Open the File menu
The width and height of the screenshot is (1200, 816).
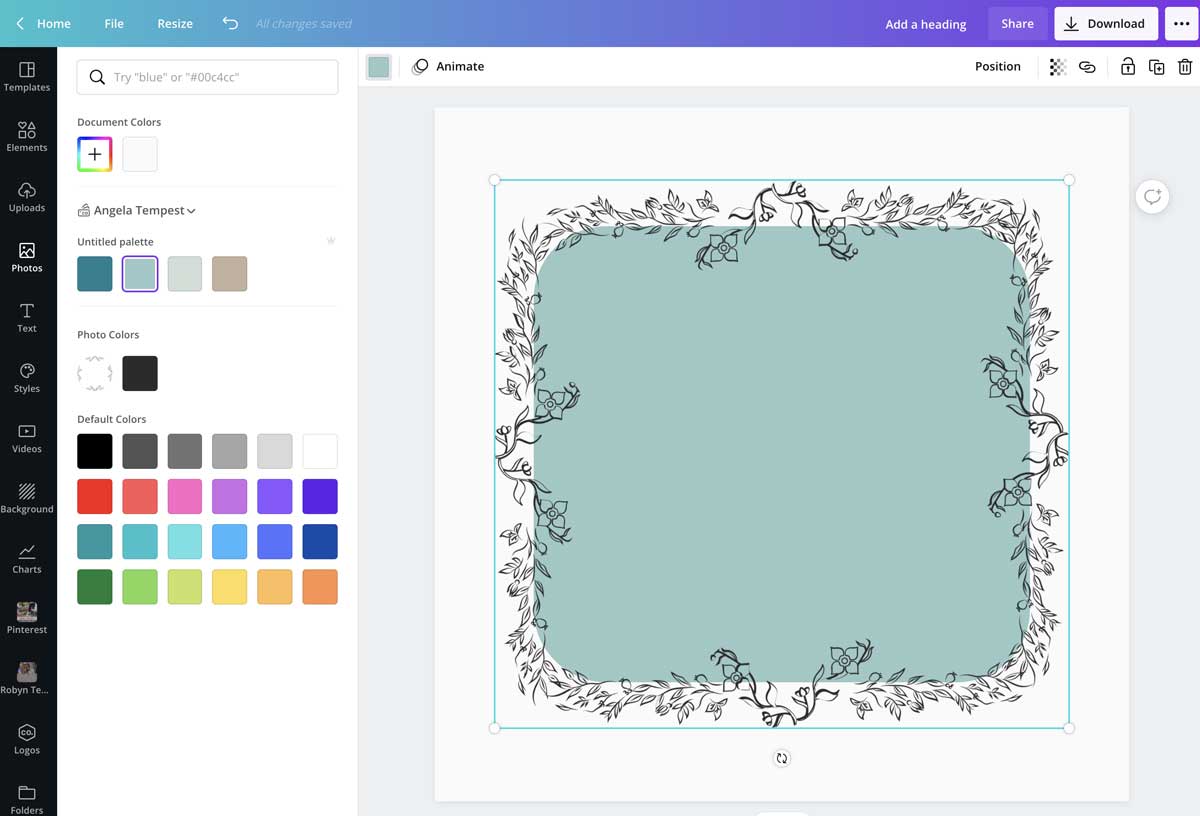click(x=113, y=23)
